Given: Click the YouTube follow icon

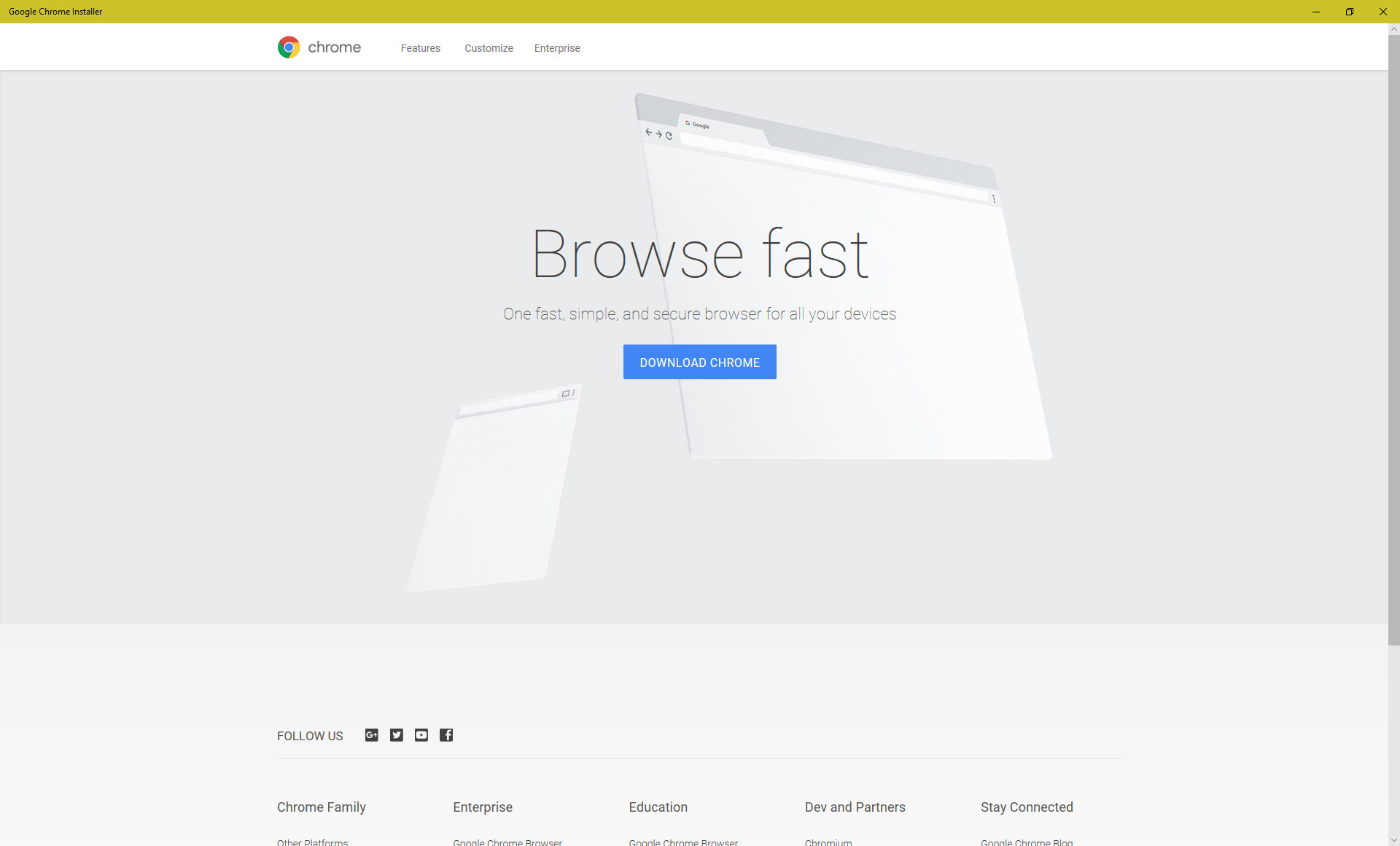Looking at the screenshot, I should pos(421,735).
